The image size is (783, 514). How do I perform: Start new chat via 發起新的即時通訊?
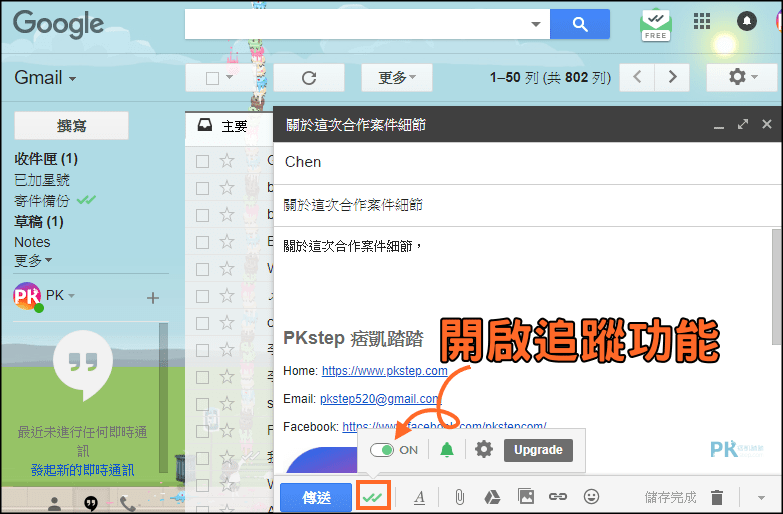pos(82,470)
